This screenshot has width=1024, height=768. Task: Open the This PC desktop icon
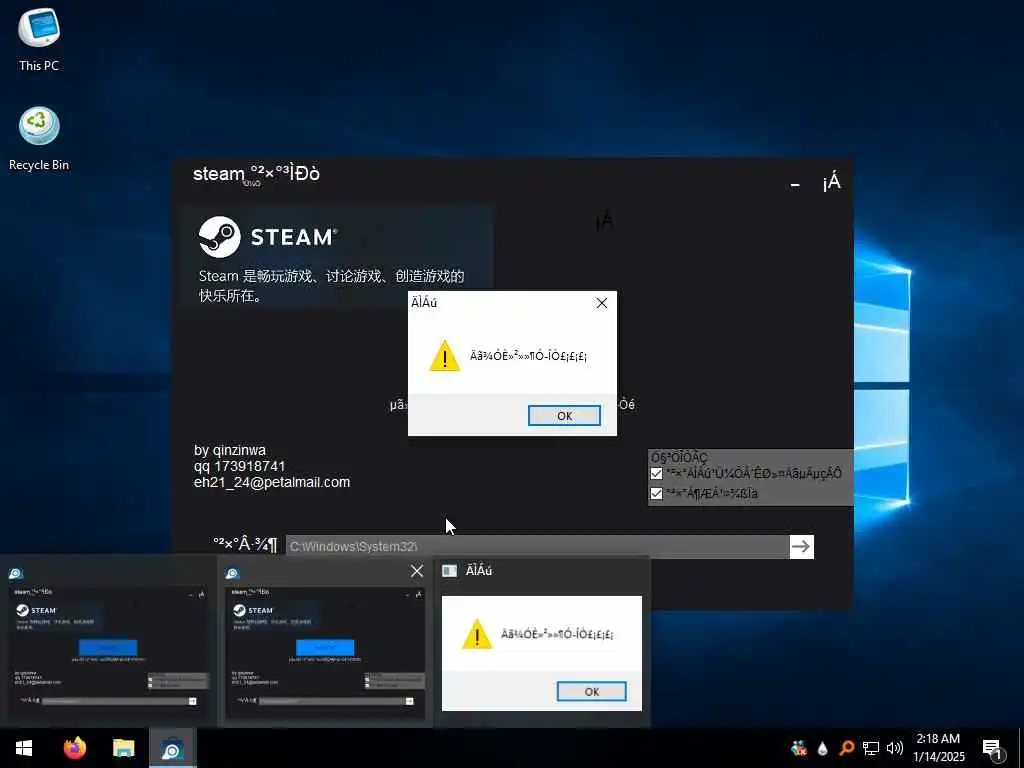(39, 40)
